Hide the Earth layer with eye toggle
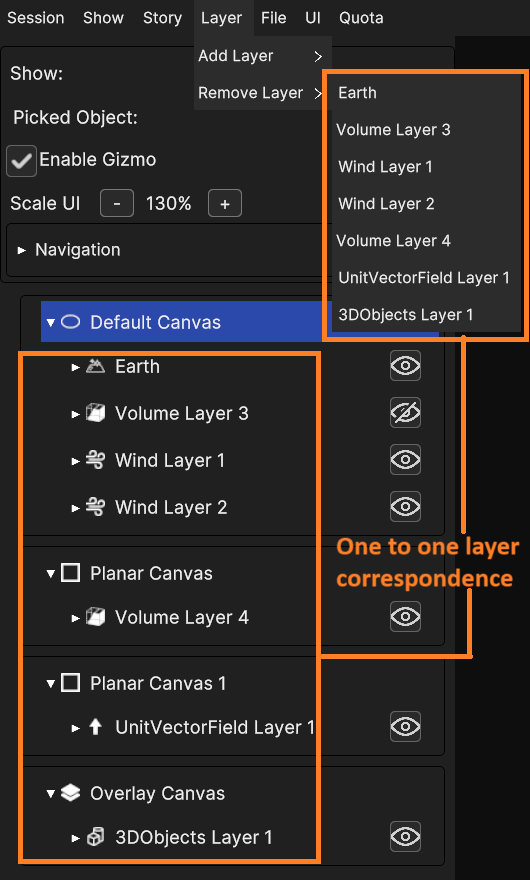The image size is (530, 880). click(405, 366)
